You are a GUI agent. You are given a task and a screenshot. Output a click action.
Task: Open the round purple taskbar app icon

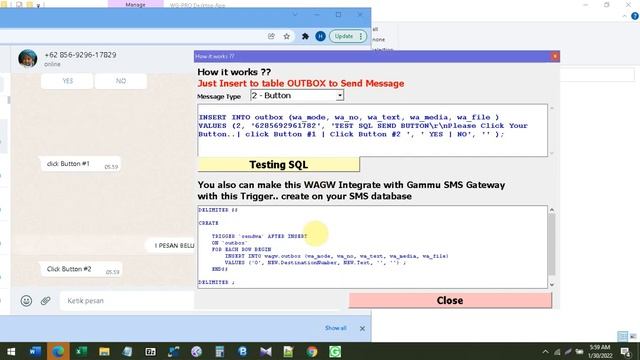pyautogui.click(x=196, y=351)
